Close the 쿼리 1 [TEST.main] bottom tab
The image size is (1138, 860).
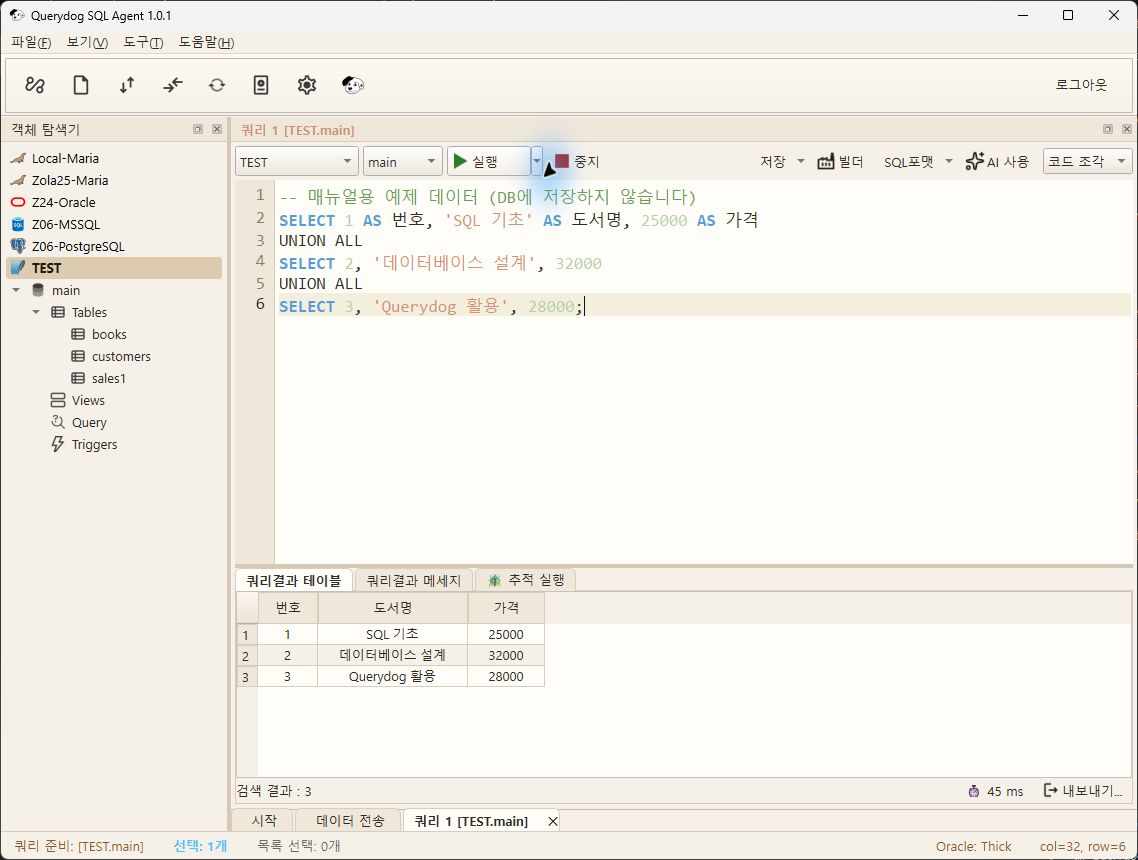[552, 821]
